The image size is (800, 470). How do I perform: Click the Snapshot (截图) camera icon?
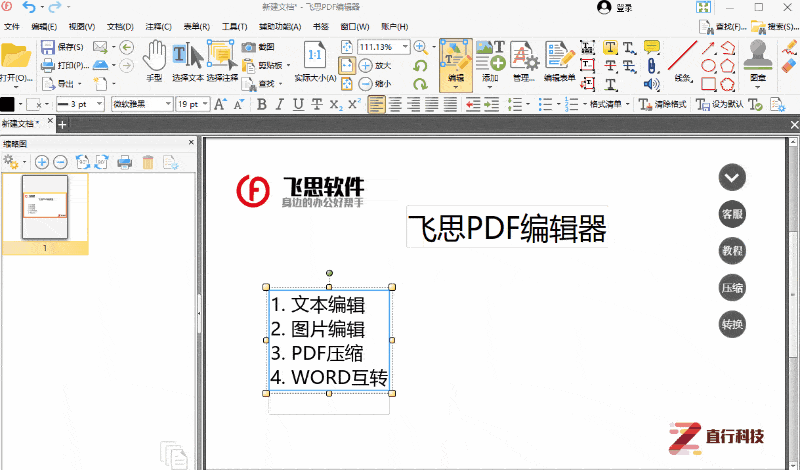[x=248, y=47]
